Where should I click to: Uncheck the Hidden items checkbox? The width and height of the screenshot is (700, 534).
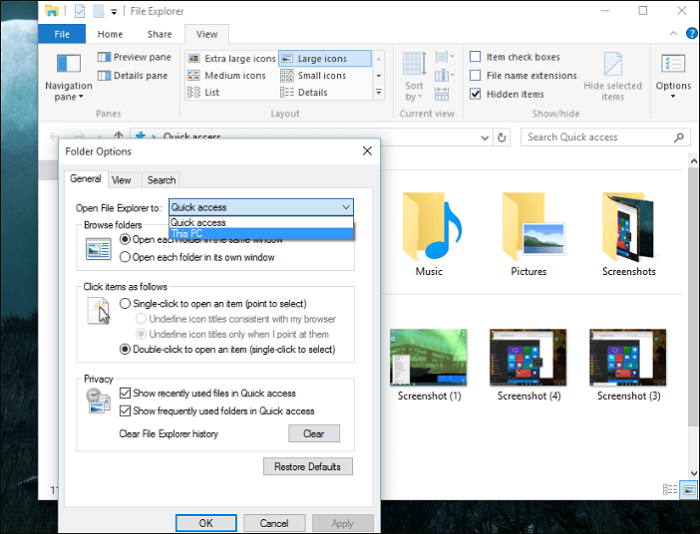point(476,94)
